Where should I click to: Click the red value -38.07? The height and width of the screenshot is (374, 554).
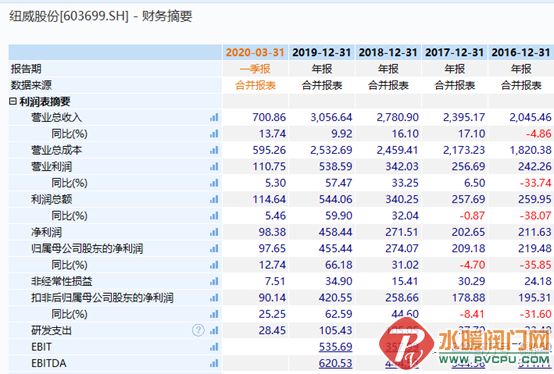click(x=535, y=215)
